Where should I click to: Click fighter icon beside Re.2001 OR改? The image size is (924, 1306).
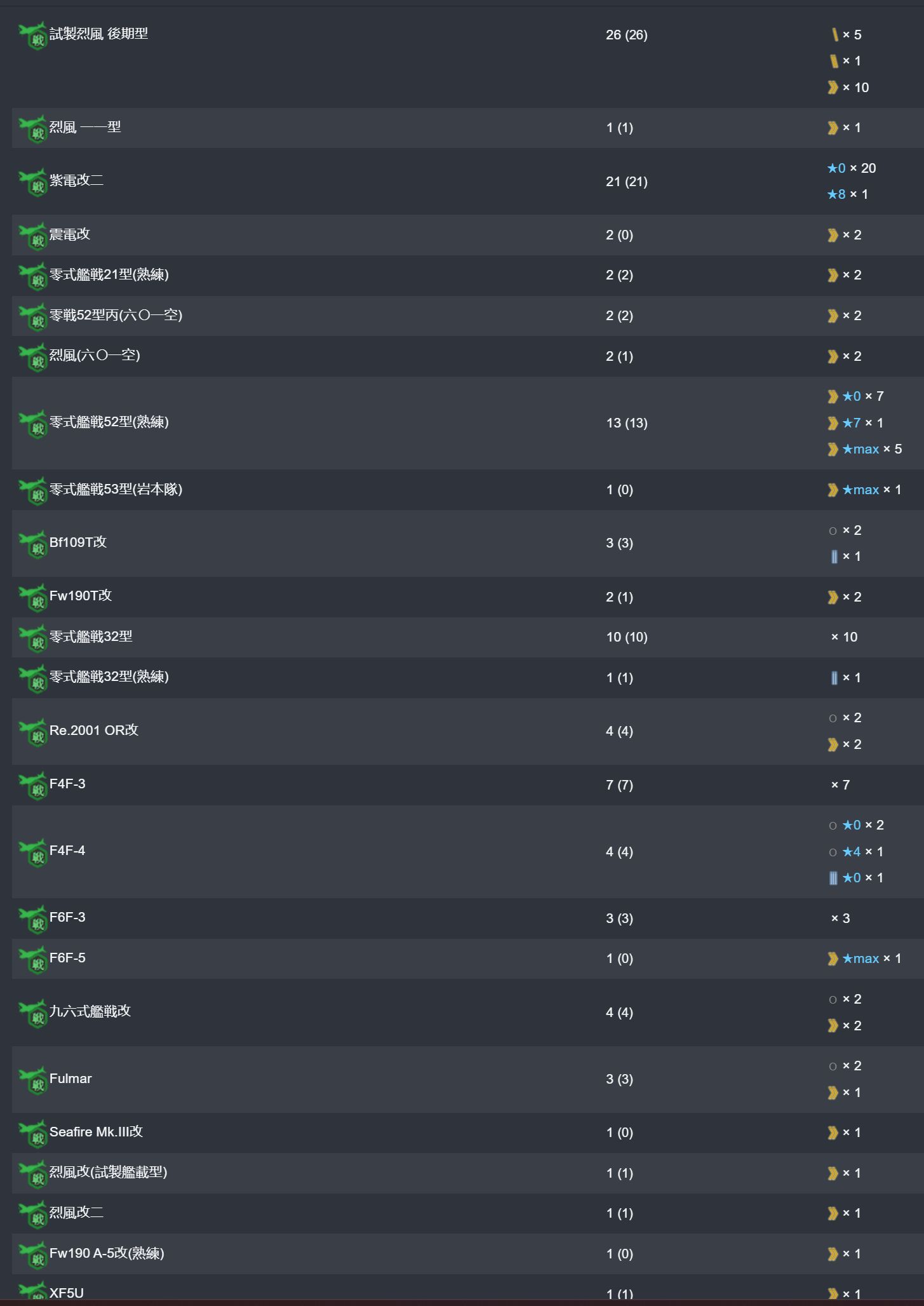click(x=33, y=732)
